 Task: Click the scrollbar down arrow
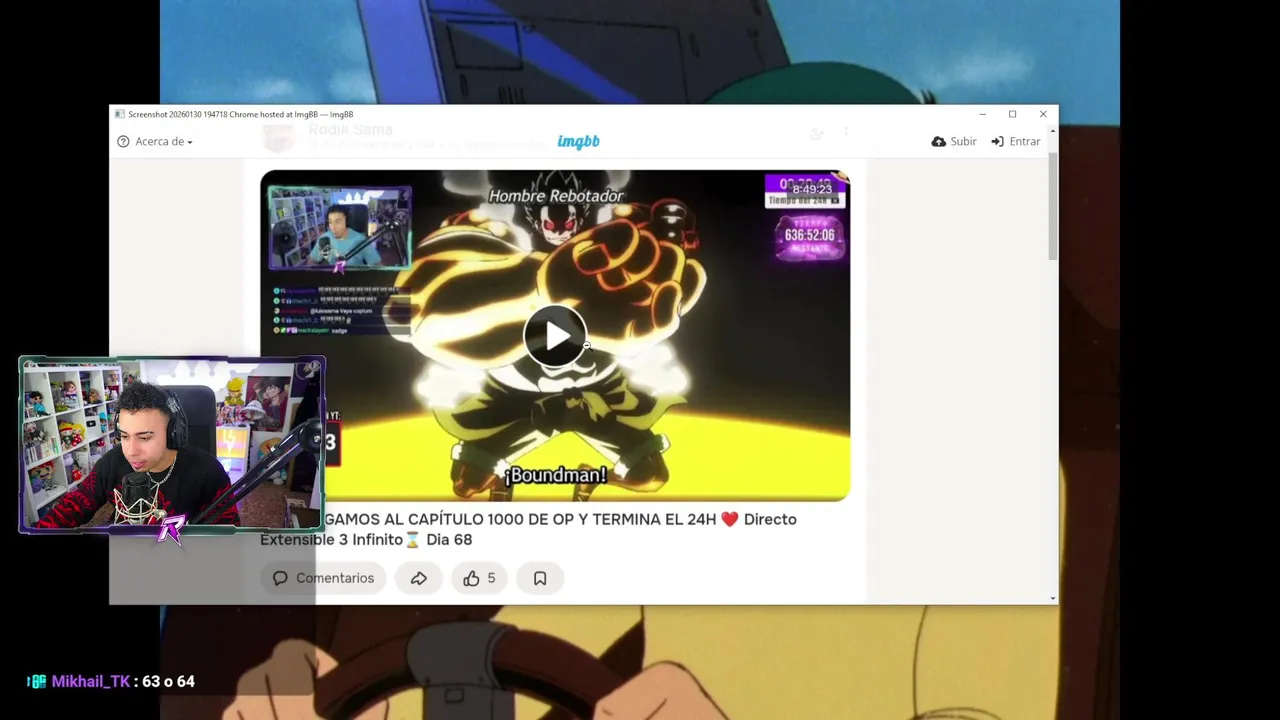point(1052,598)
